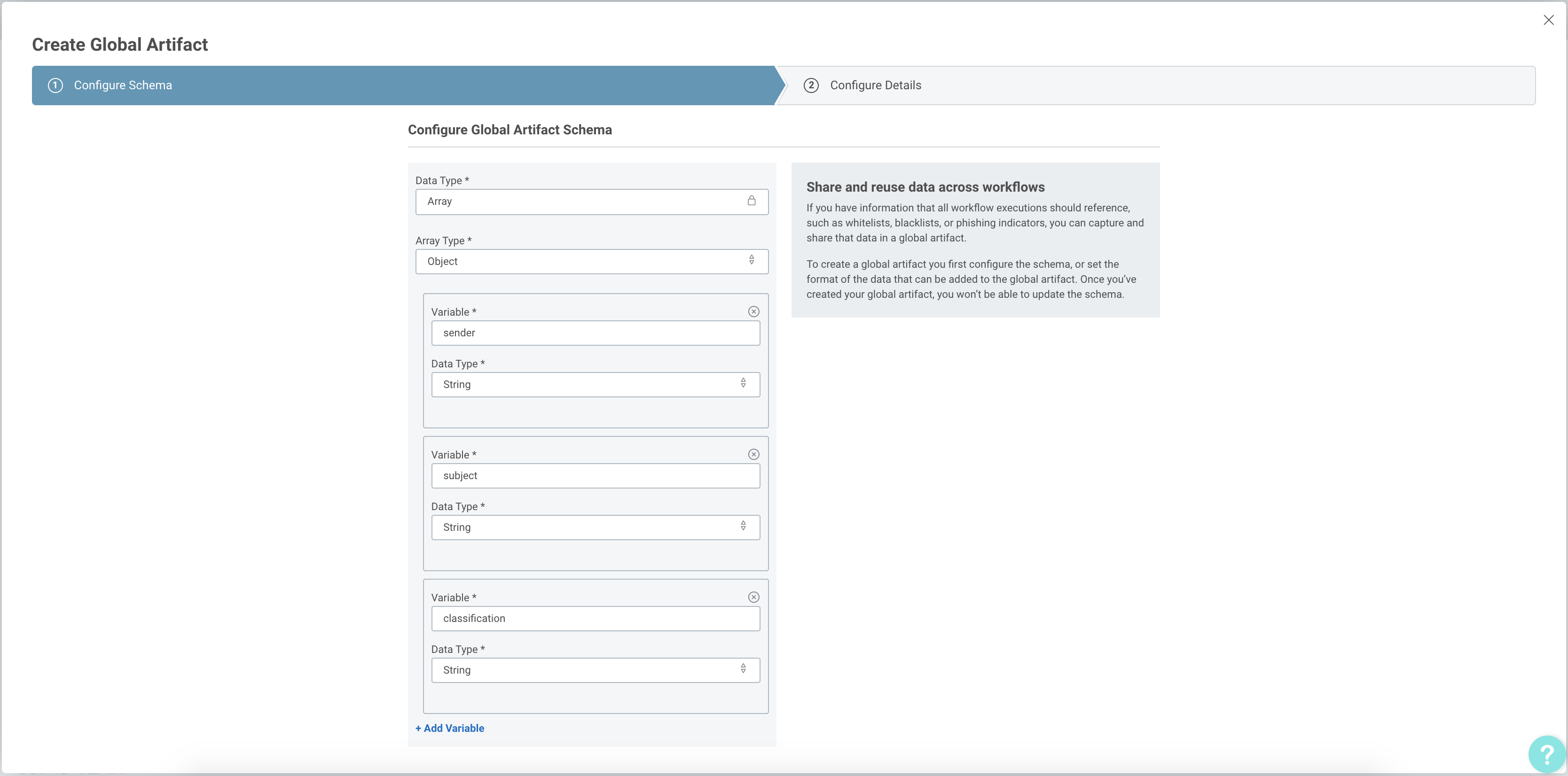Click the dropdown arrows on Array Type field
The height and width of the screenshot is (776, 1568).
click(x=753, y=261)
